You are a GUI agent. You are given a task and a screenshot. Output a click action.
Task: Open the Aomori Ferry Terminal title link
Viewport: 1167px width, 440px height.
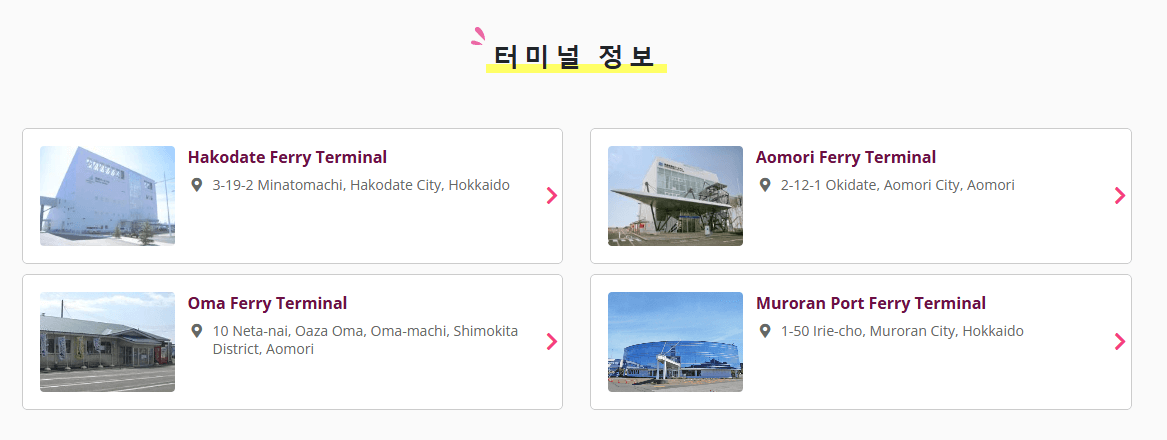click(x=845, y=157)
